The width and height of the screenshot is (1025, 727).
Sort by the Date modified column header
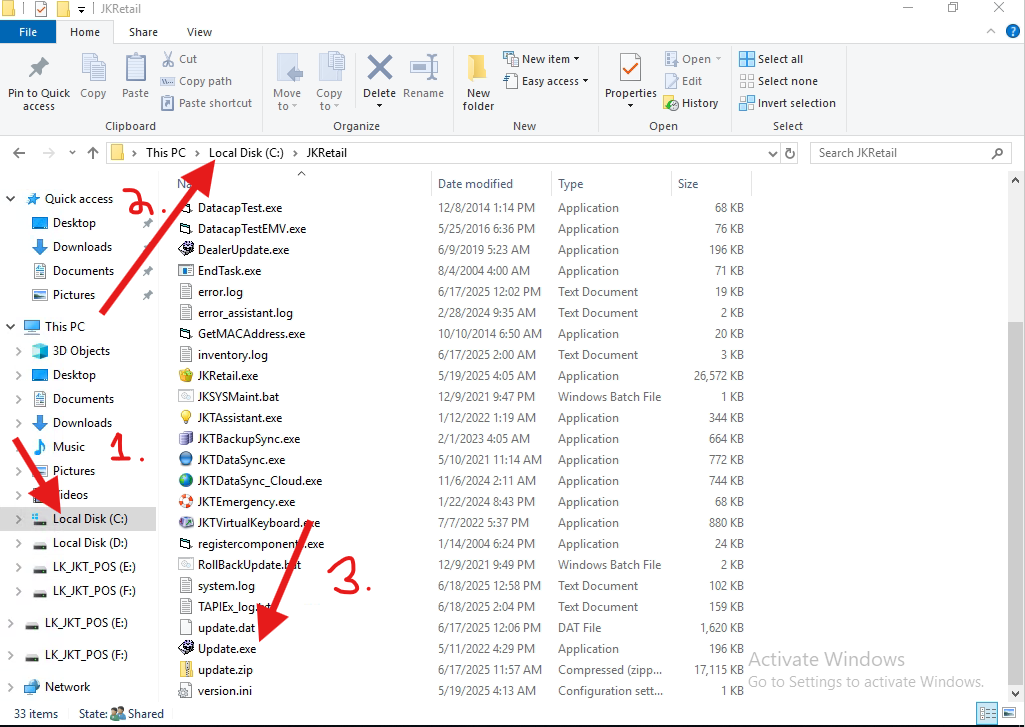pos(492,184)
